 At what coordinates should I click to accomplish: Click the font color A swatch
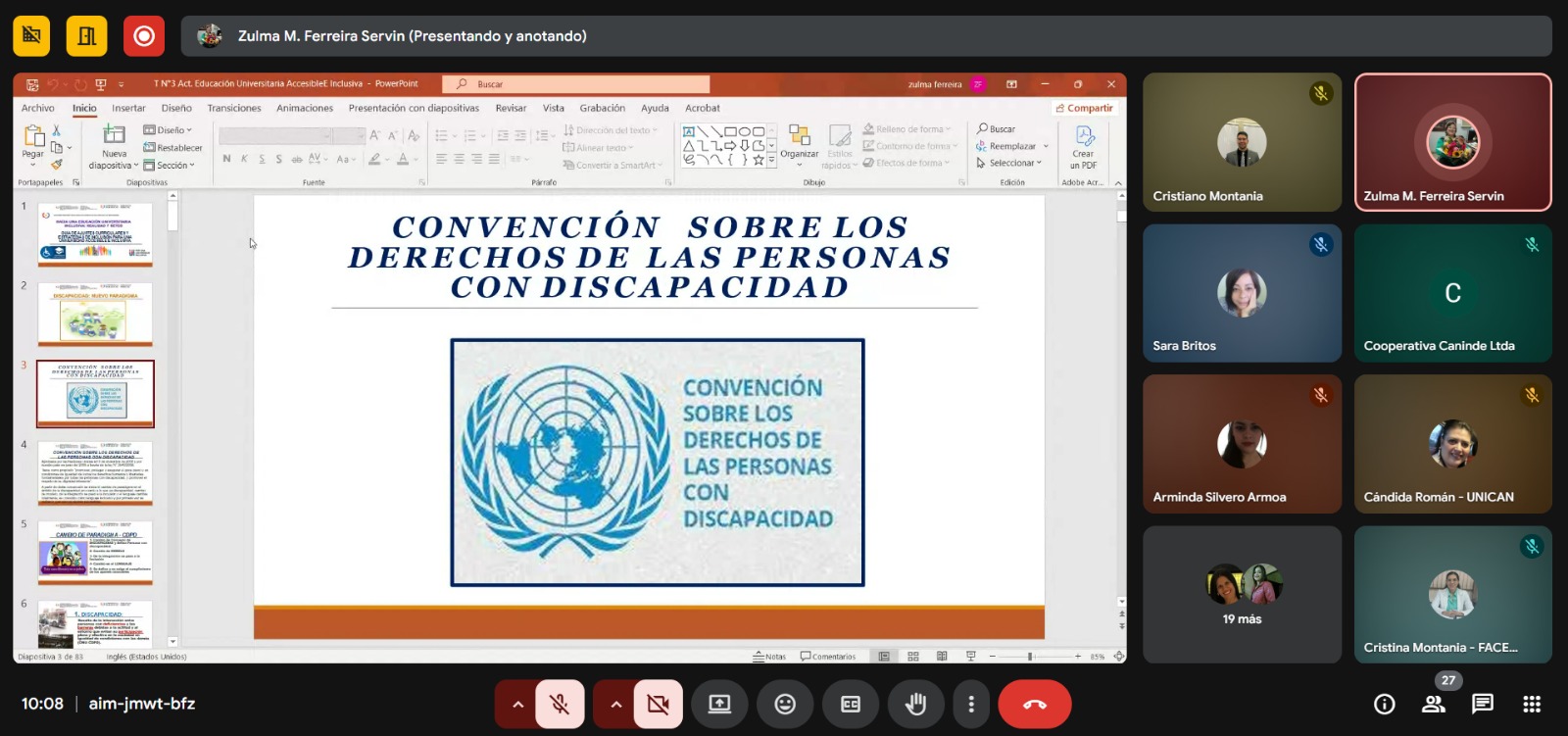point(402,159)
